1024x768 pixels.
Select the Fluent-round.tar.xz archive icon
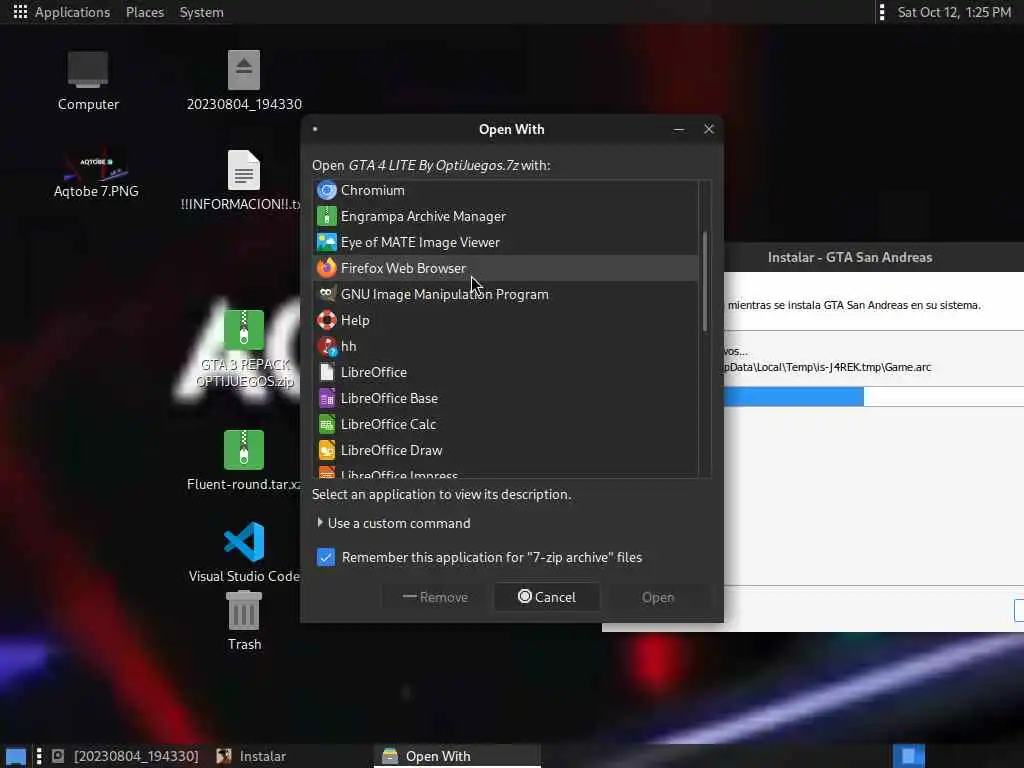(x=244, y=450)
